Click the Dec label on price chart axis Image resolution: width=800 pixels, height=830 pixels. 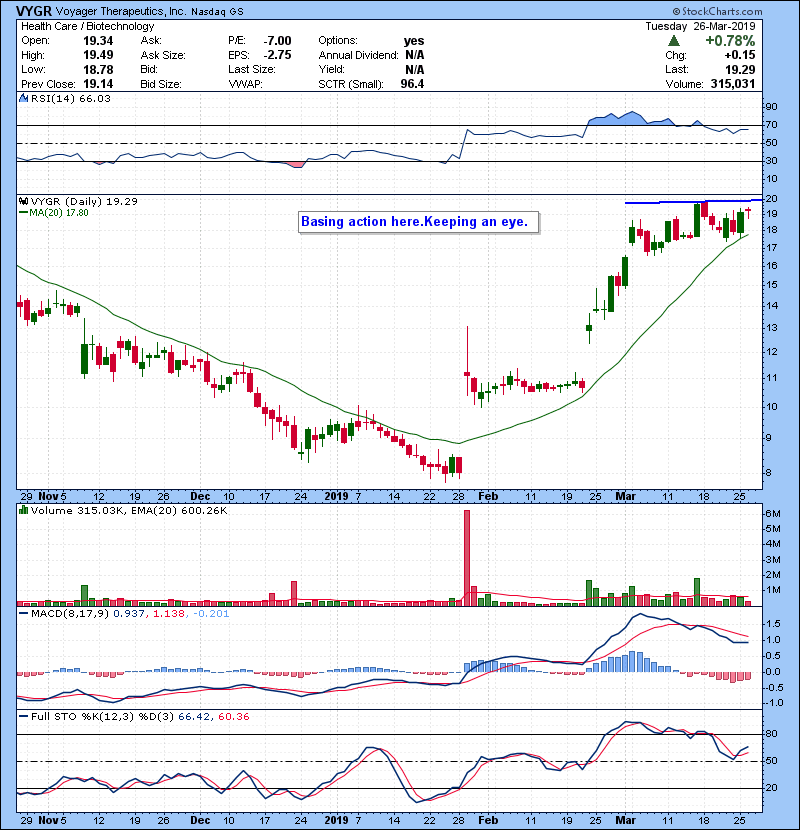click(200, 497)
